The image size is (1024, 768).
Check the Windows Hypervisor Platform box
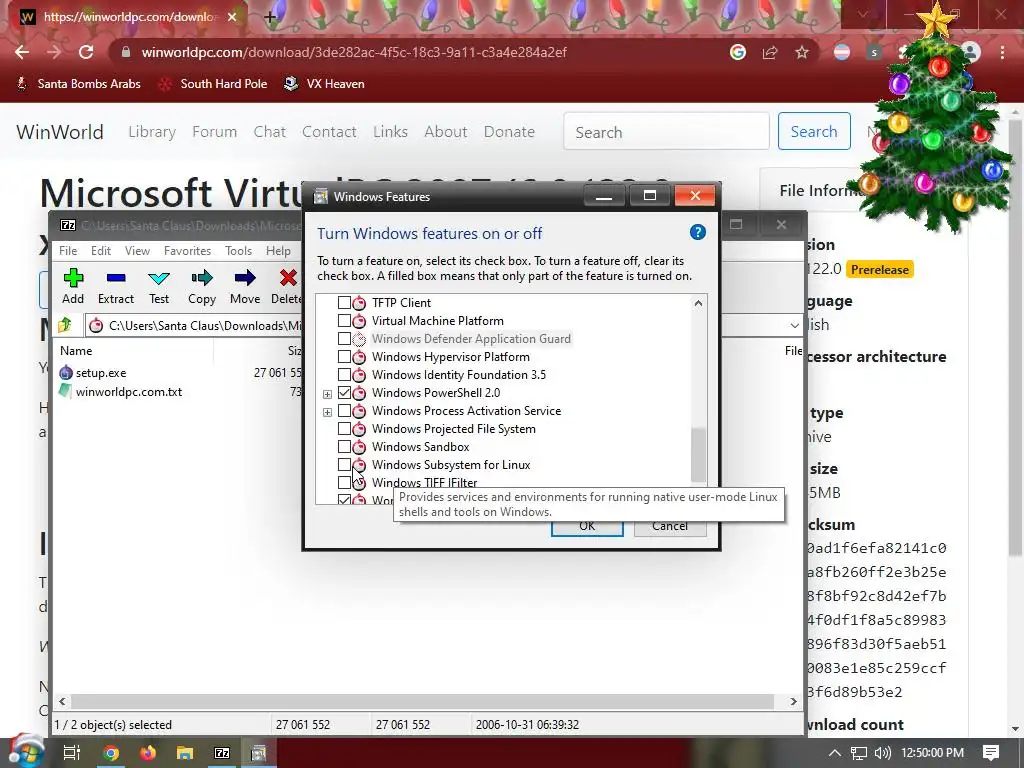click(x=344, y=357)
